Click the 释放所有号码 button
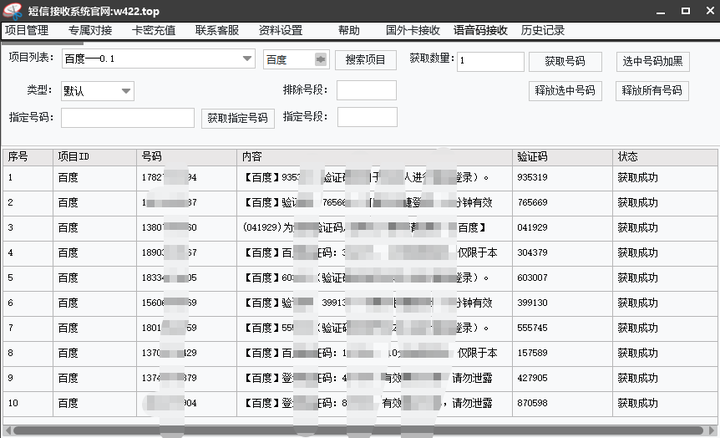The image size is (720, 438). tap(652, 90)
